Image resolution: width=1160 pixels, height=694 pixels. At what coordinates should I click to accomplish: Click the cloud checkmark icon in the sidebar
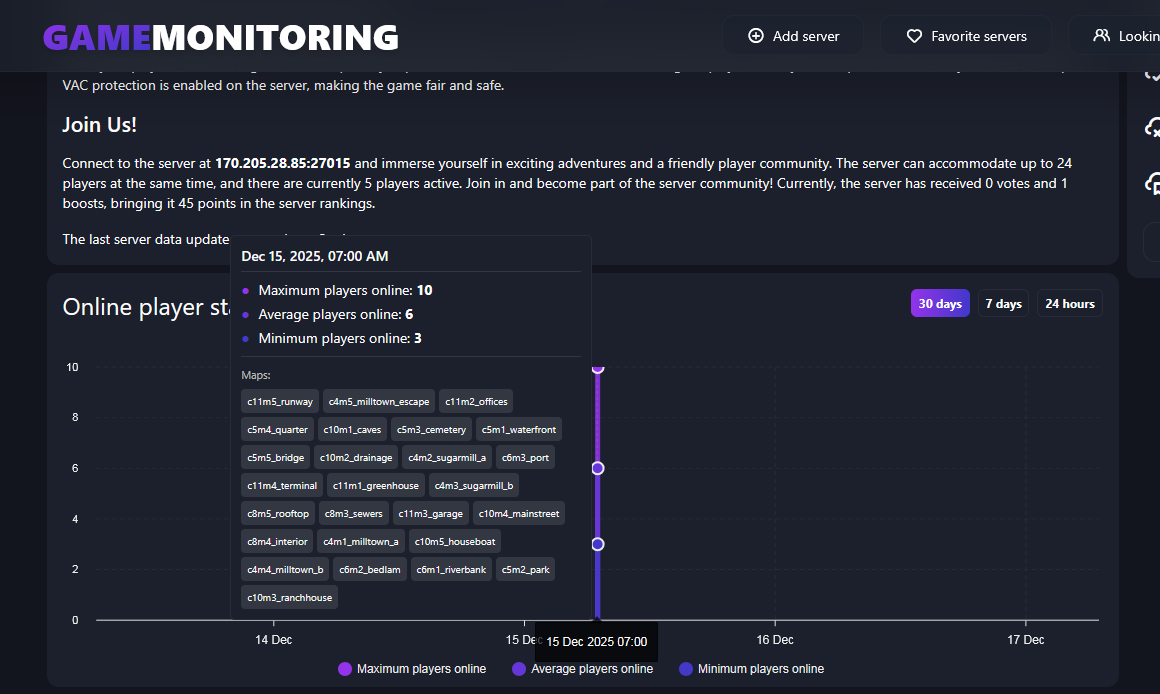[1153, 74]
